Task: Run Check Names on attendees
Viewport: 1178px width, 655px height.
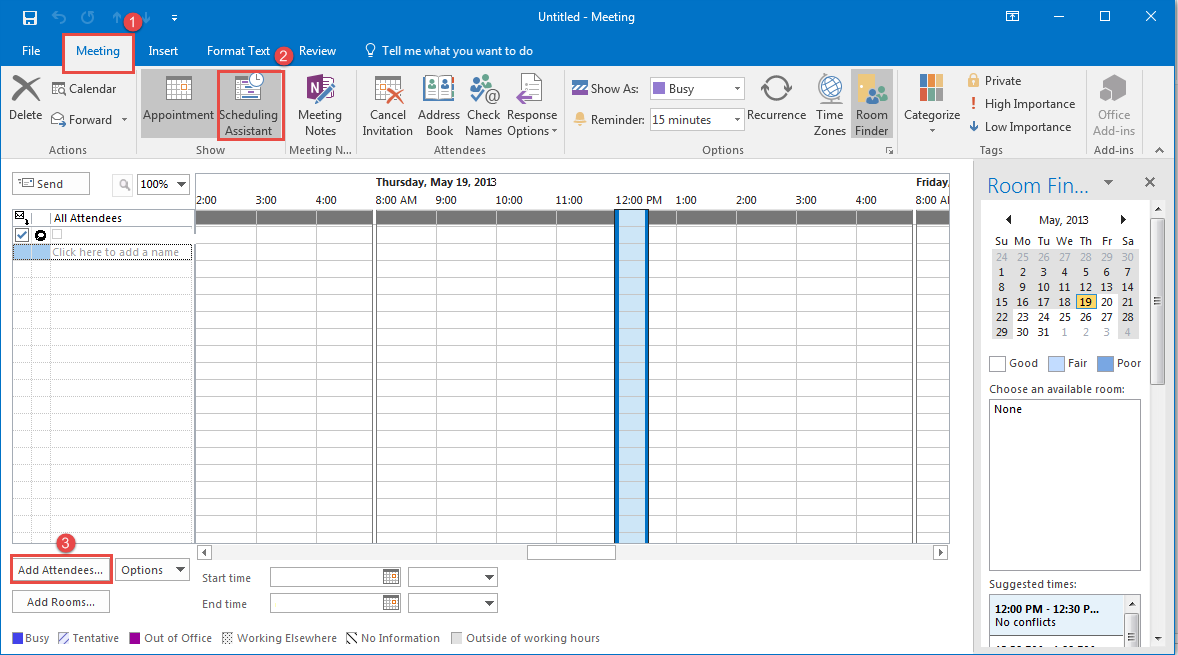Action: 483,104
